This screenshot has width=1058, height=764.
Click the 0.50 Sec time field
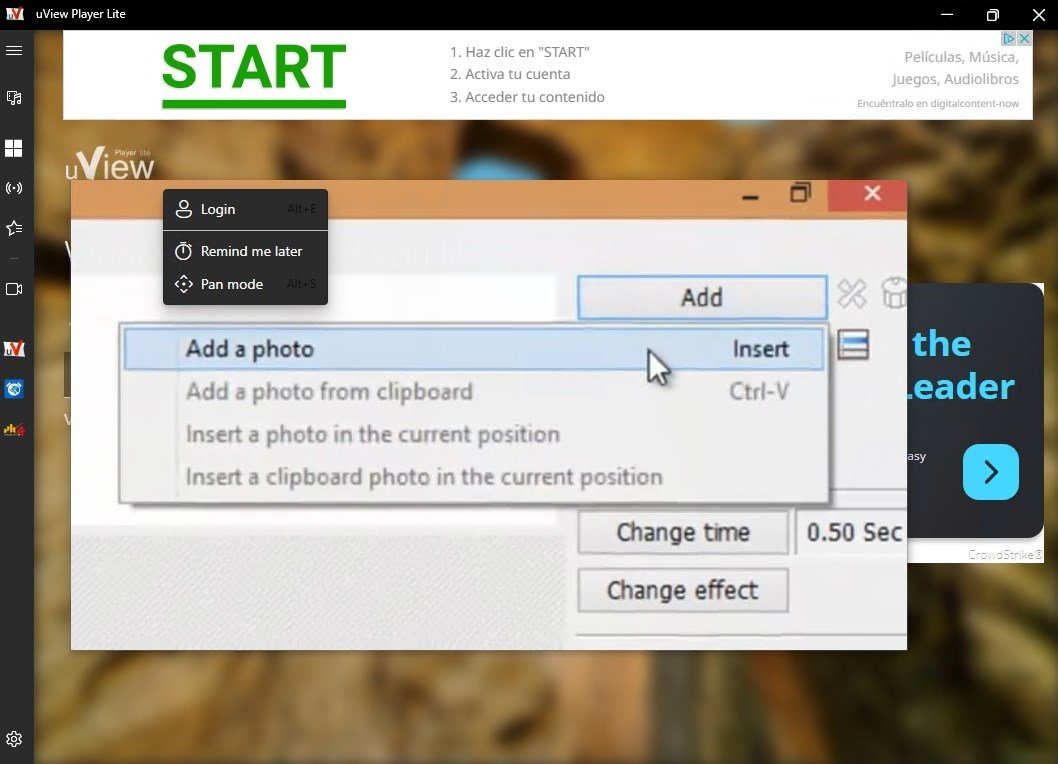(x=852, y=533)
